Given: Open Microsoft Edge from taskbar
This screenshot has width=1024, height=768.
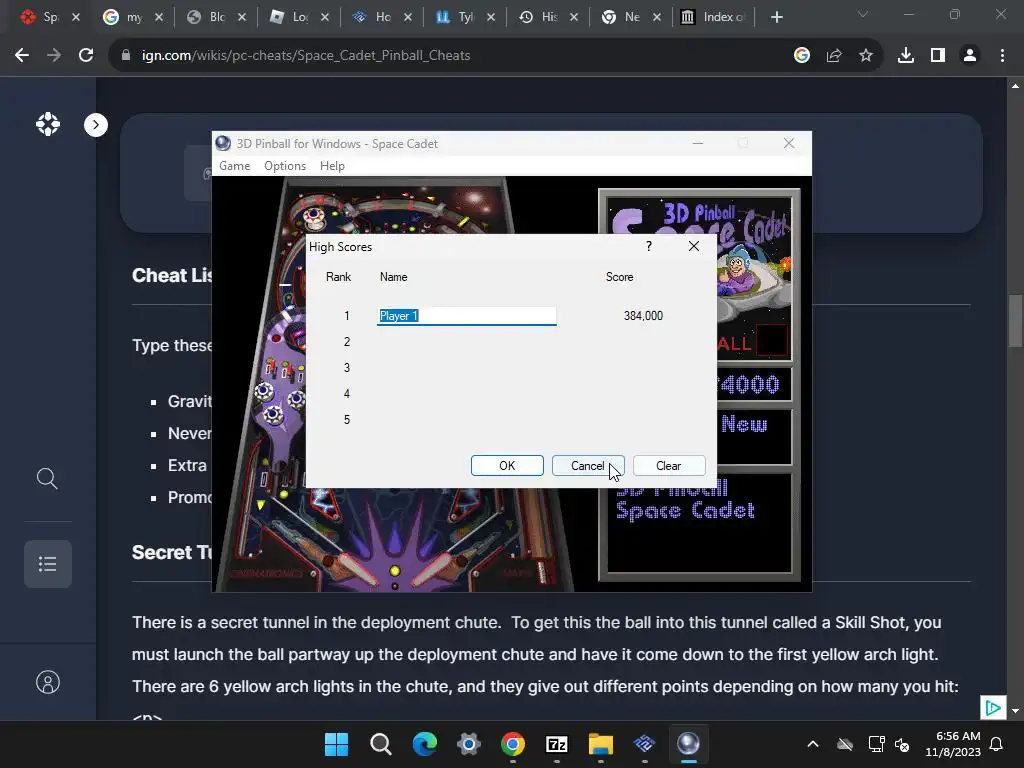Looking at the screenshot, I should 424,744.
